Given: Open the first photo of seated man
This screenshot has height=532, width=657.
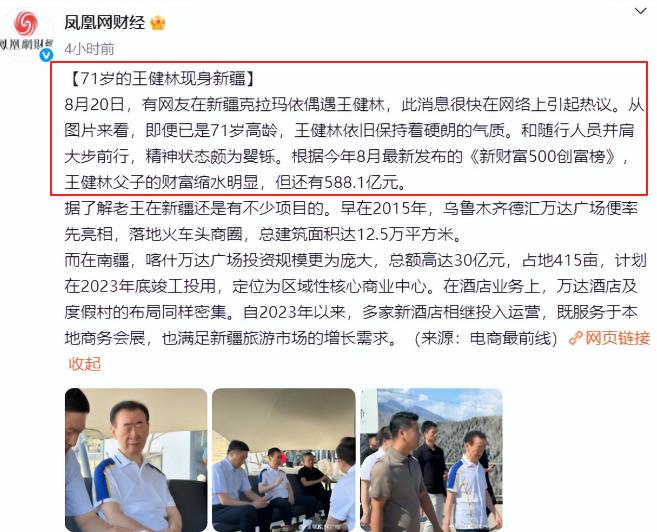Looking at the screenshot, I should point(136,460).
